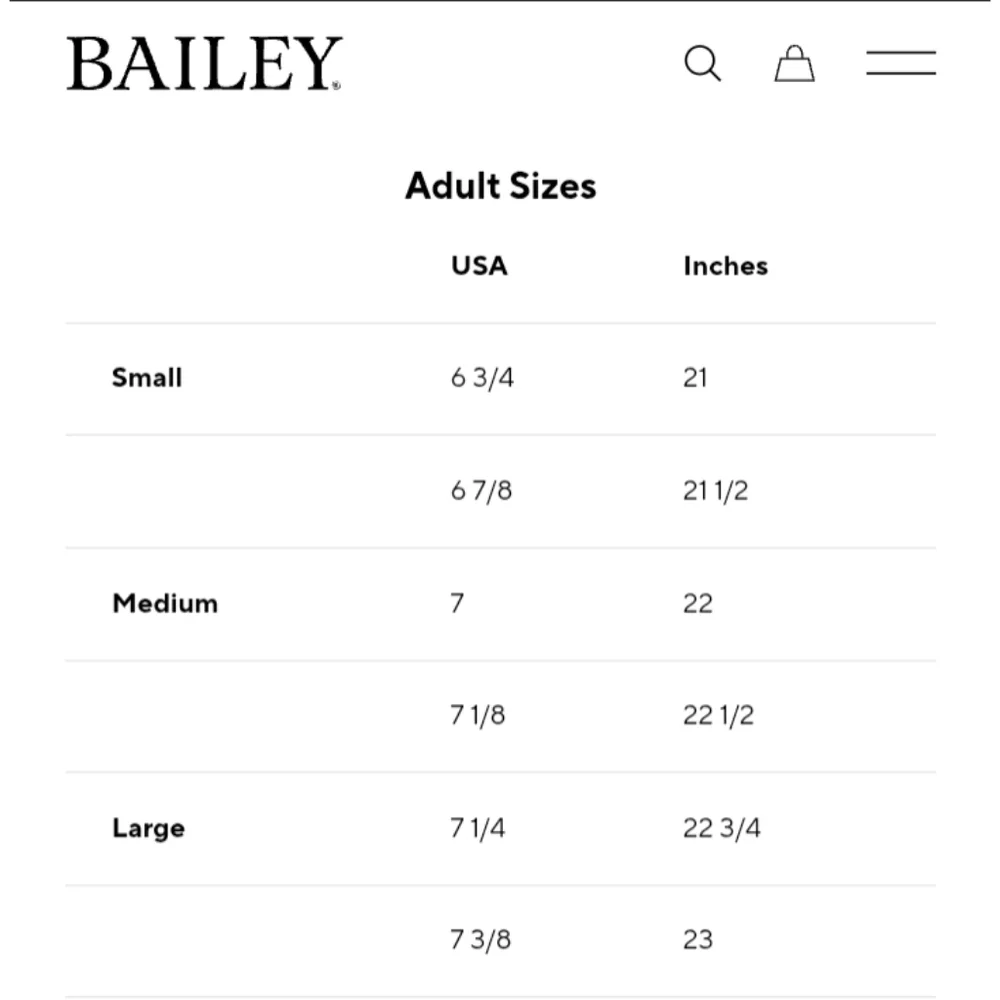Open the hamburger menu
Screen dimensions: 1000x1000
(x=900, y=64)
